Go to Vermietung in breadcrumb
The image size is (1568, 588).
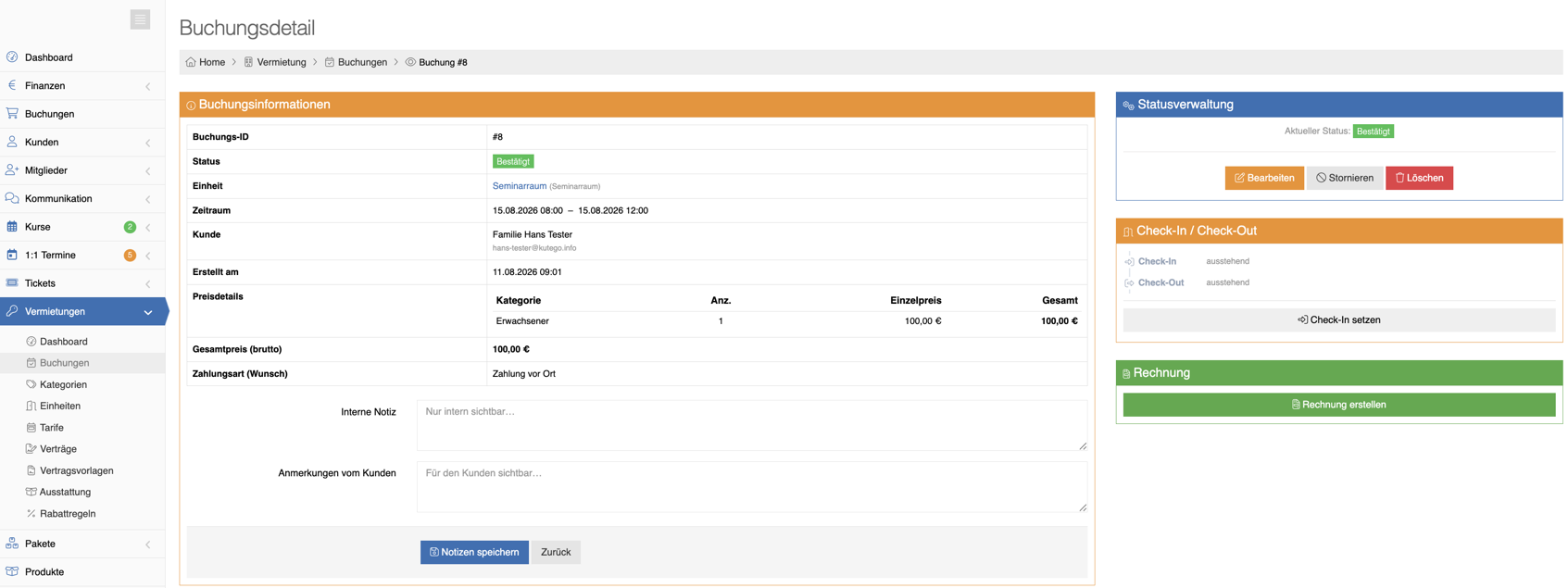(x=282, y=62)
